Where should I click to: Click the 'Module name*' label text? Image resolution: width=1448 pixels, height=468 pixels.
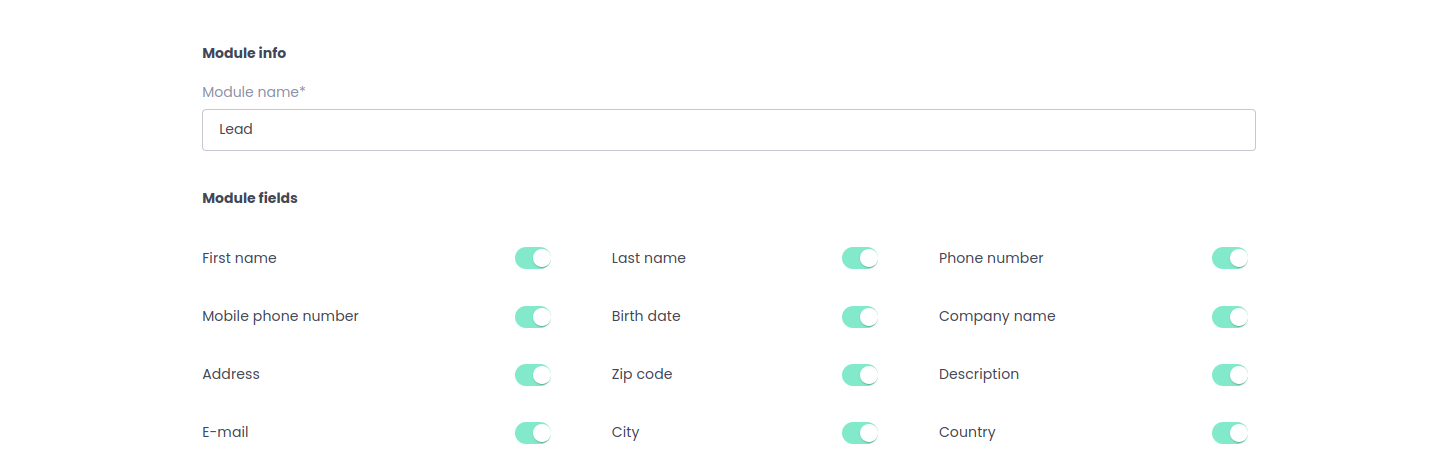[254, 92]
